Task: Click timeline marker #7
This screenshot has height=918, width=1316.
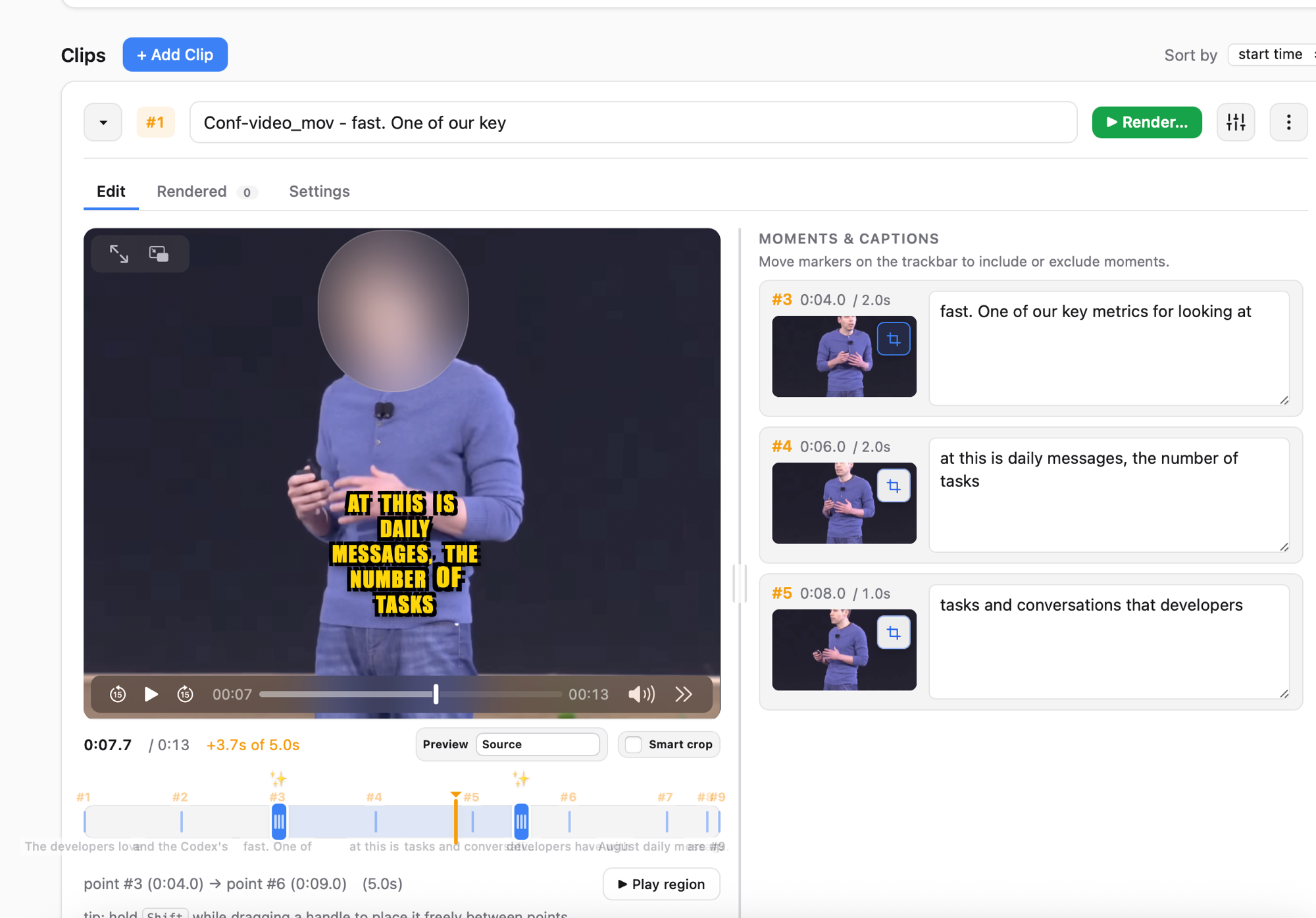Action: pos(667,821)
